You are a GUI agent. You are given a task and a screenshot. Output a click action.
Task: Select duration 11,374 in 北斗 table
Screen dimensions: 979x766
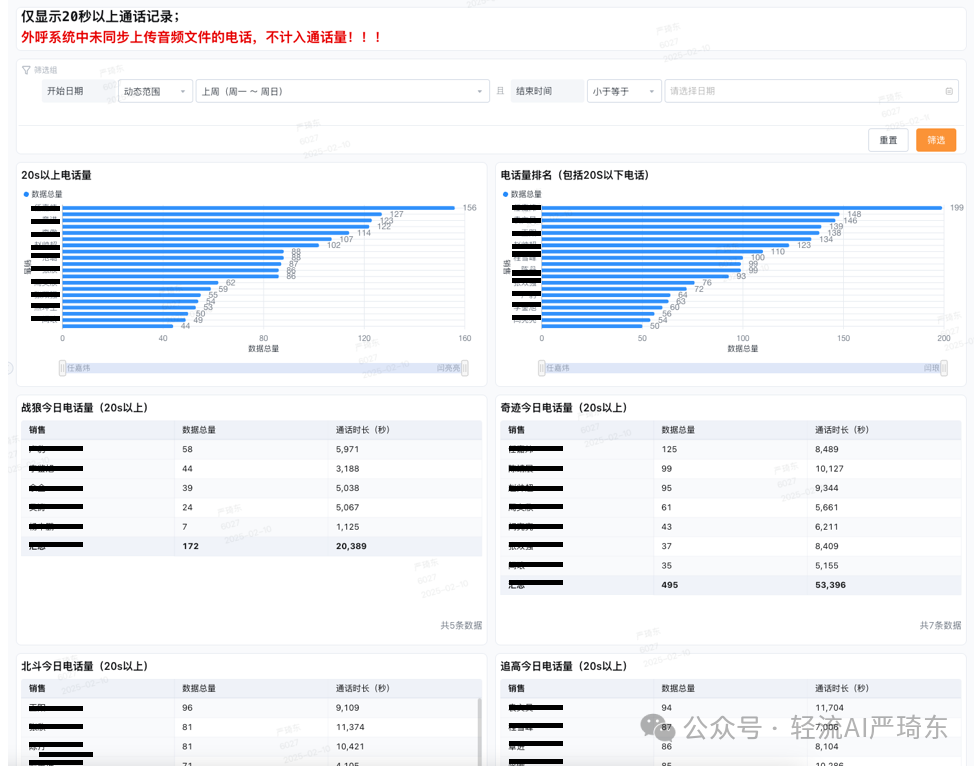point(350,727)
